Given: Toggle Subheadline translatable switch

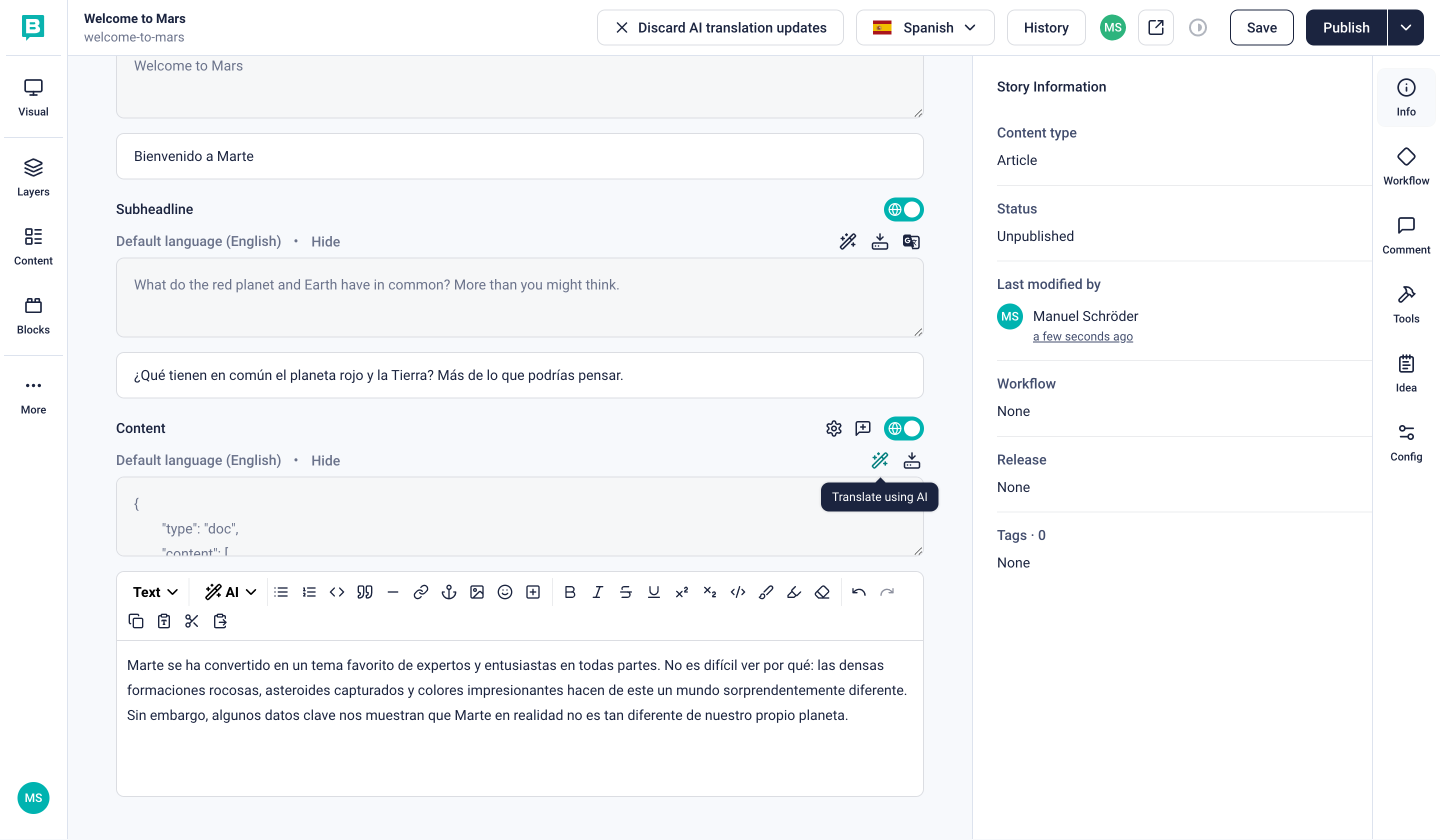Looking at the screenshot, I should [x=903, y=209].
